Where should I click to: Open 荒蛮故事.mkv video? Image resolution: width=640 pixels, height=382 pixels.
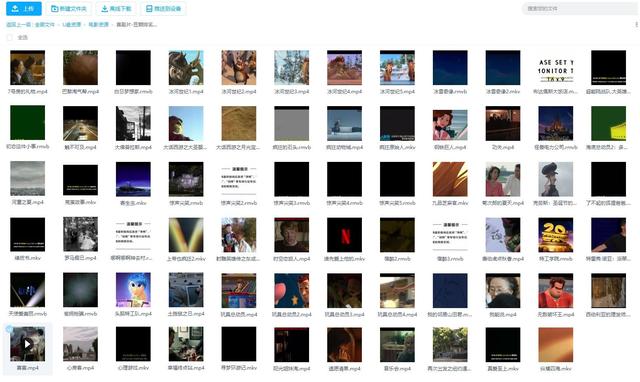(80, 179)
